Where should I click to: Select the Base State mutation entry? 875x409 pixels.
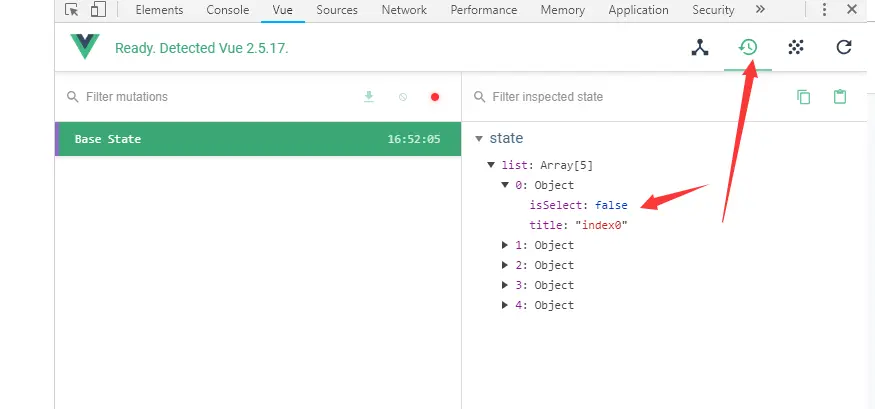(257, 139)
